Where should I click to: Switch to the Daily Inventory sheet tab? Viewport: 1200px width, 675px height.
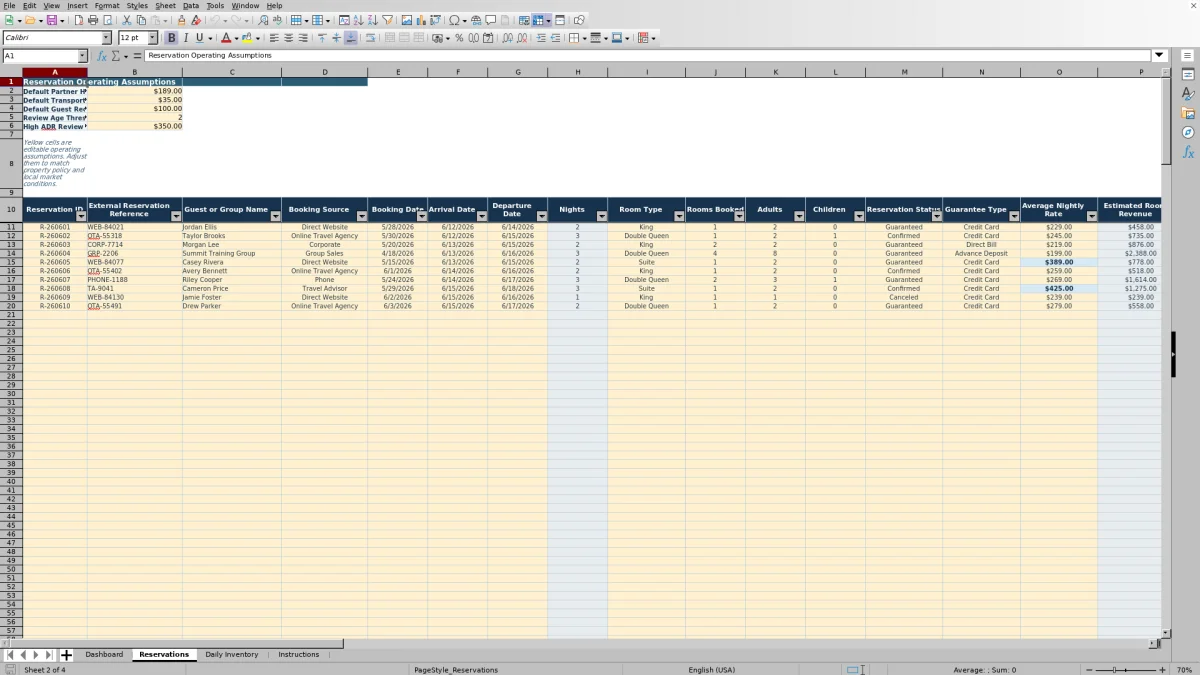click(x=232, y=654)
